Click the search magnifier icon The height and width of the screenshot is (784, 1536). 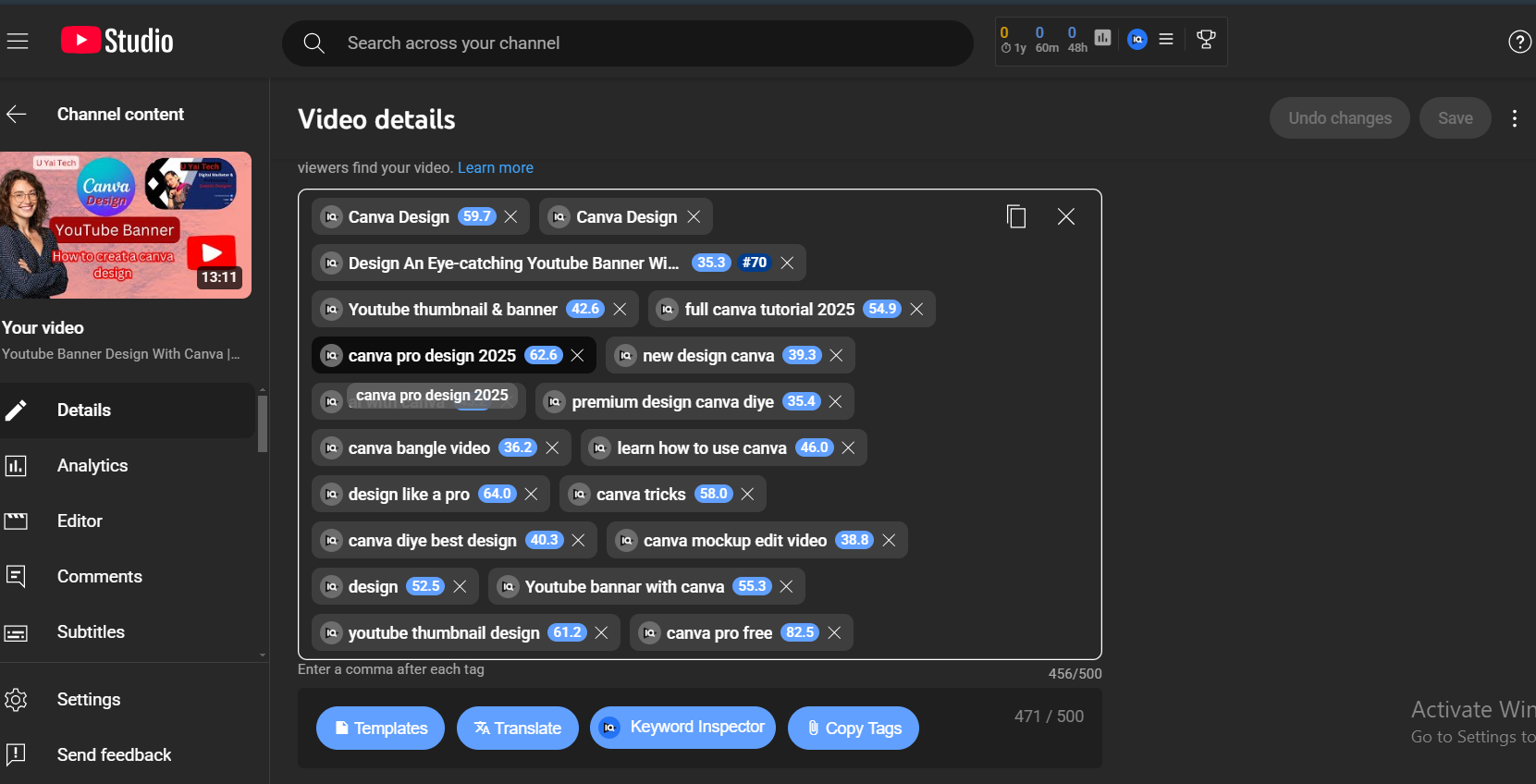314,43
